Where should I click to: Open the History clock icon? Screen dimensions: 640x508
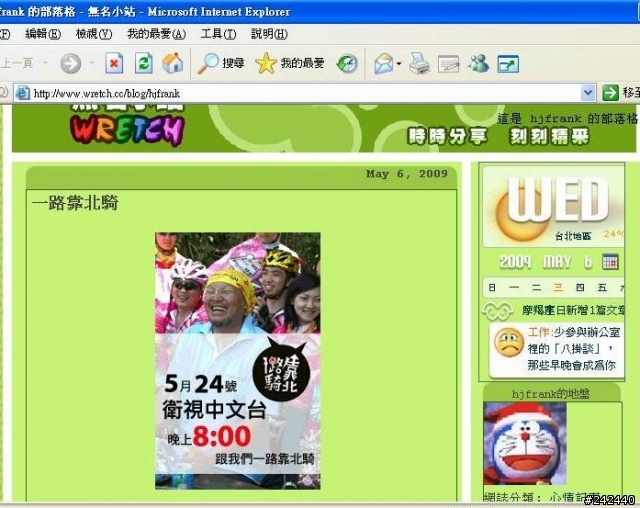347,64
